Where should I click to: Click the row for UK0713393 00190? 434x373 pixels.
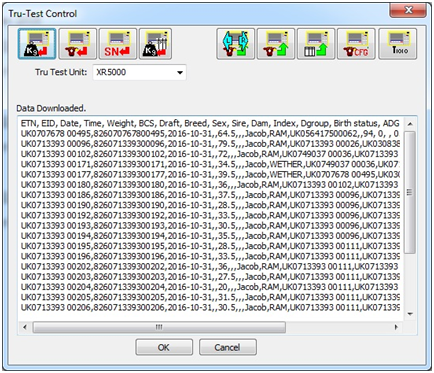tap(210, 205)
